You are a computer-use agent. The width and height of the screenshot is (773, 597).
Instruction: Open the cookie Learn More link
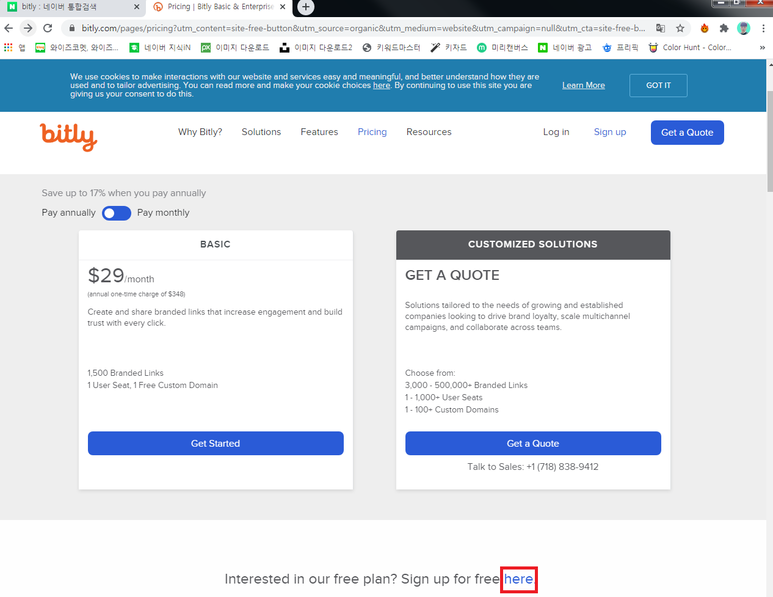click(583, 85)
